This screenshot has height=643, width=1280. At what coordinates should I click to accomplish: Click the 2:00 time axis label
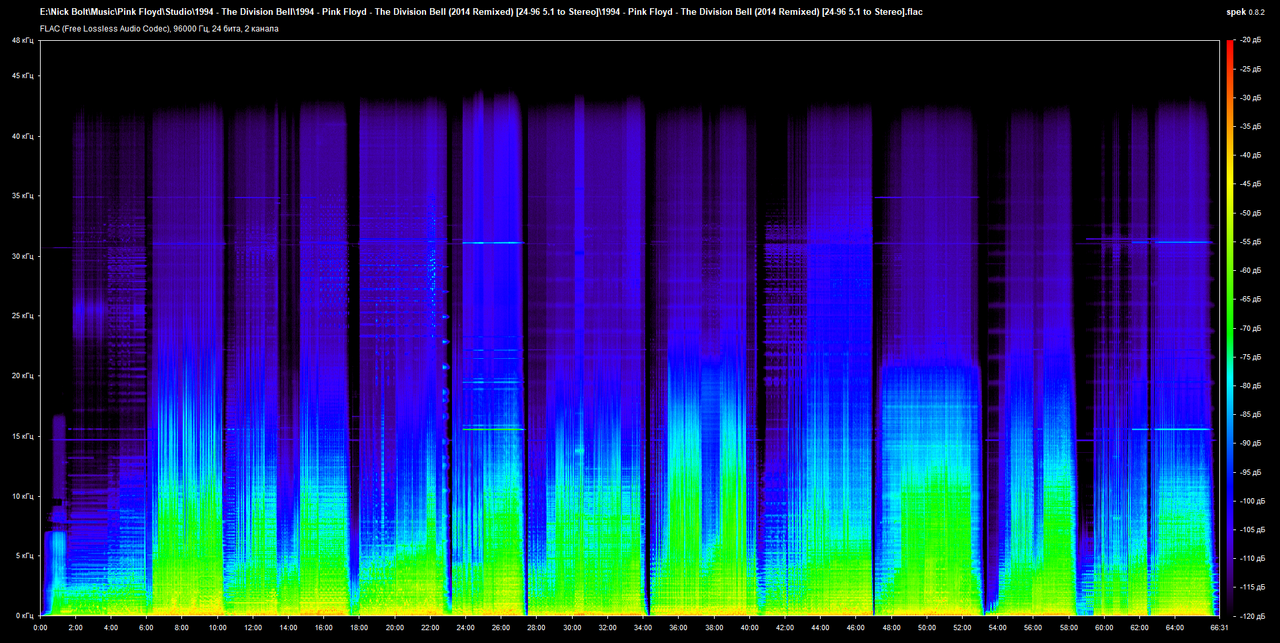point(75,628)
